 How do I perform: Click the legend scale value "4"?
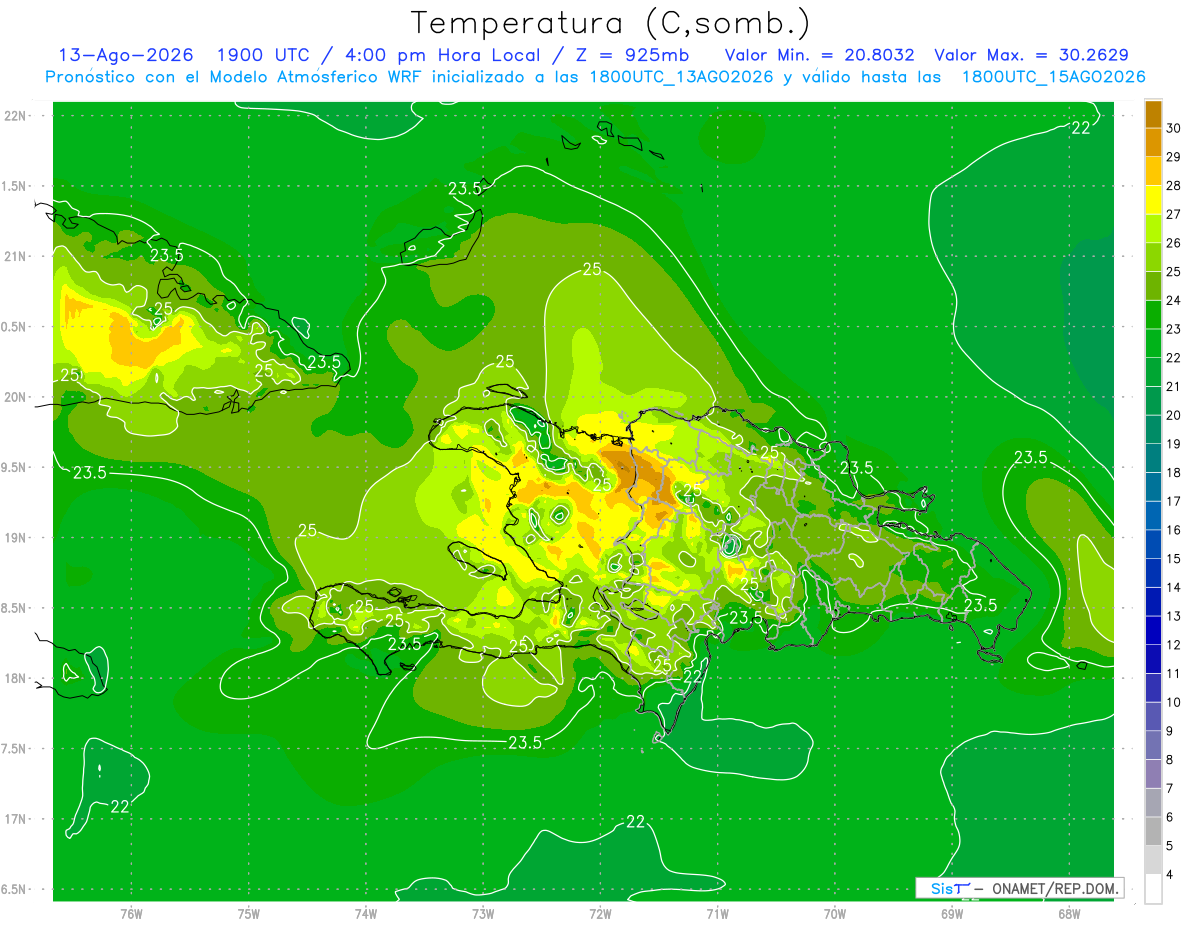[x=1169, y=874]
